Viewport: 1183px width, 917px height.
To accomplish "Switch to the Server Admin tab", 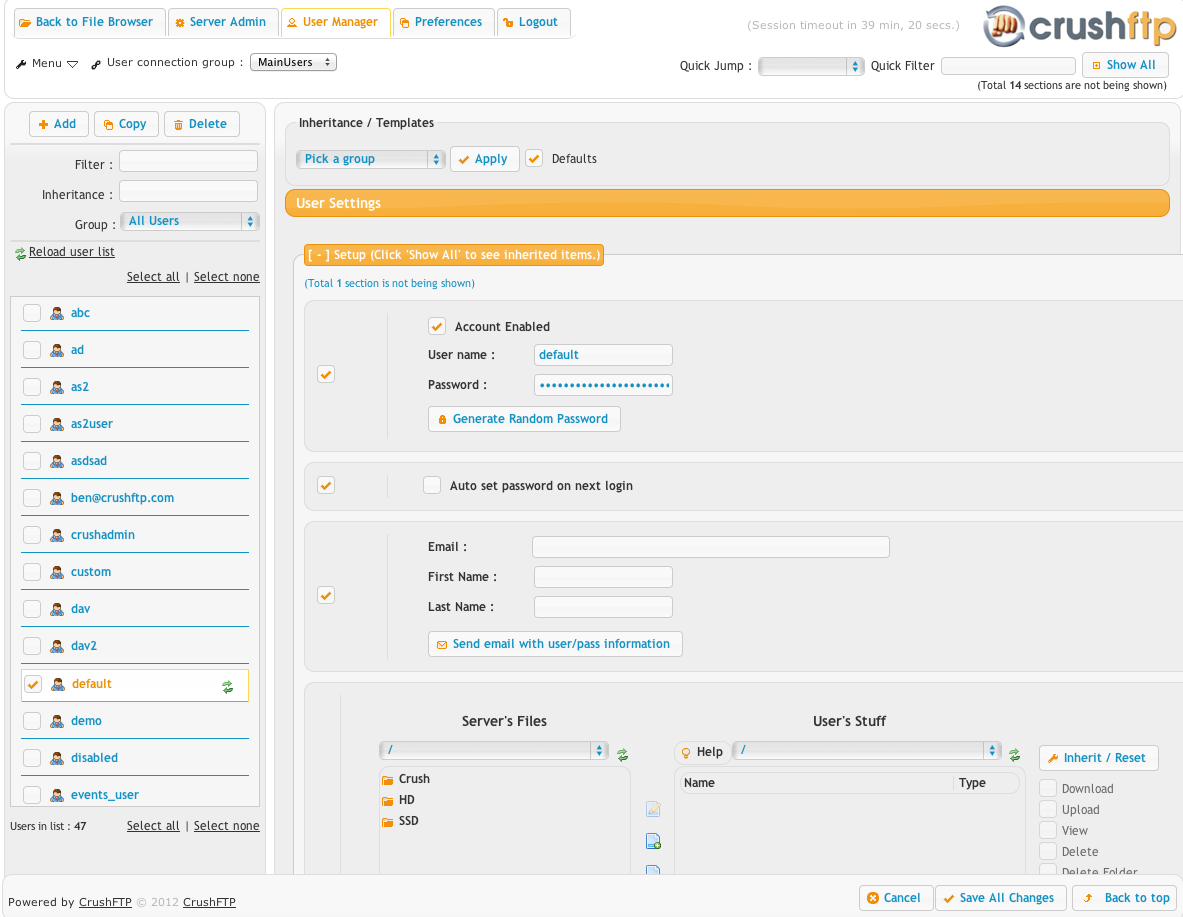I will click(222, 21).
